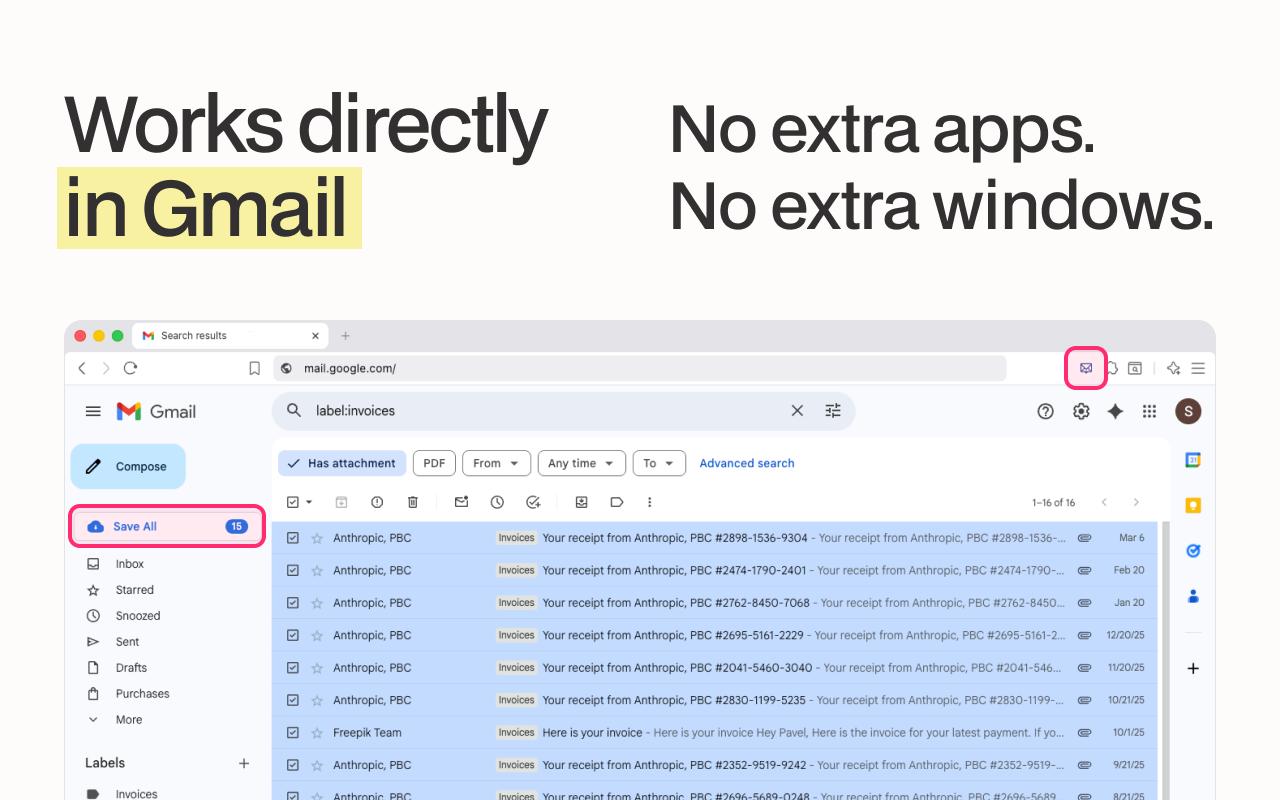Uncheck the Anthropic email dated 12/20/25
Image resolution: width=1280 pixels, height=800 pixels.
pos(293,635)
